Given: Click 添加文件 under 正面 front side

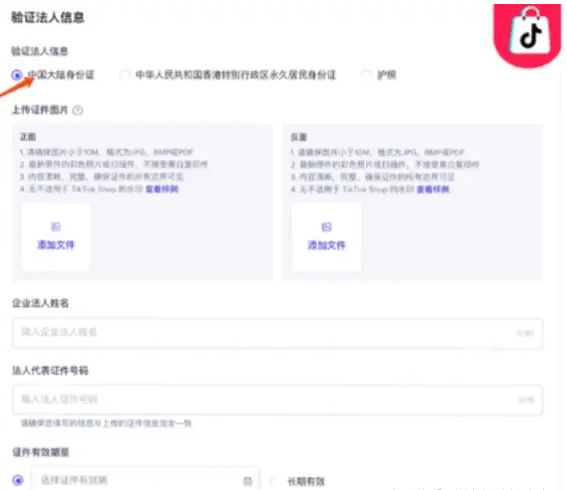Looking at the screenshot, I should (x=56, y=245).
